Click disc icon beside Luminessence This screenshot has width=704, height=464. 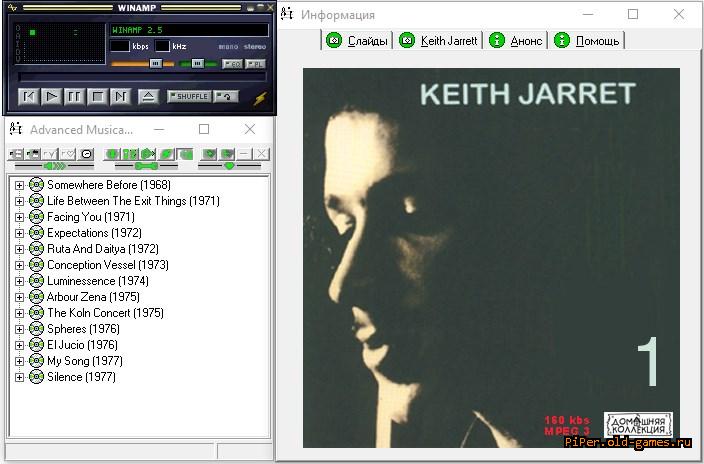click(x=36, y=281)
